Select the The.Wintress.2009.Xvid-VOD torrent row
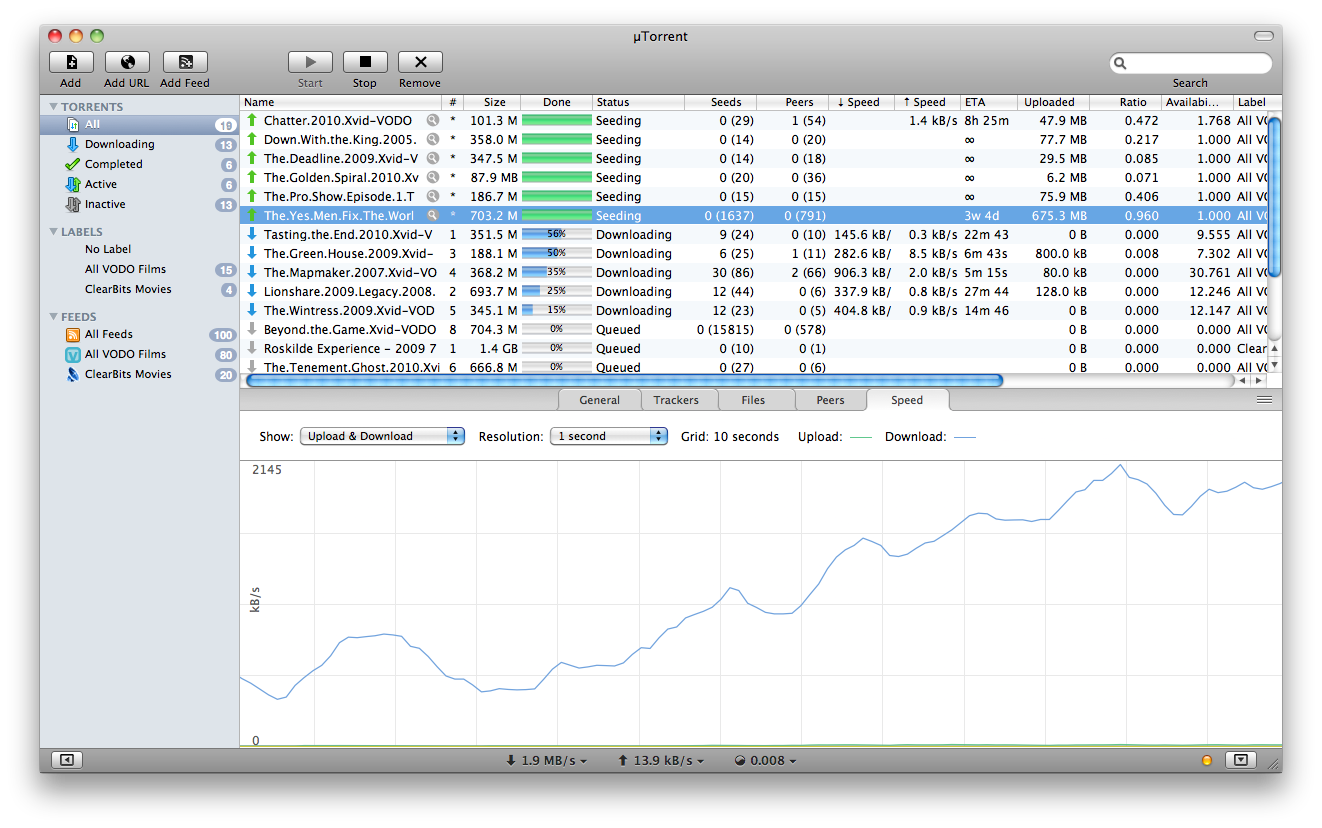 [753, 311]
